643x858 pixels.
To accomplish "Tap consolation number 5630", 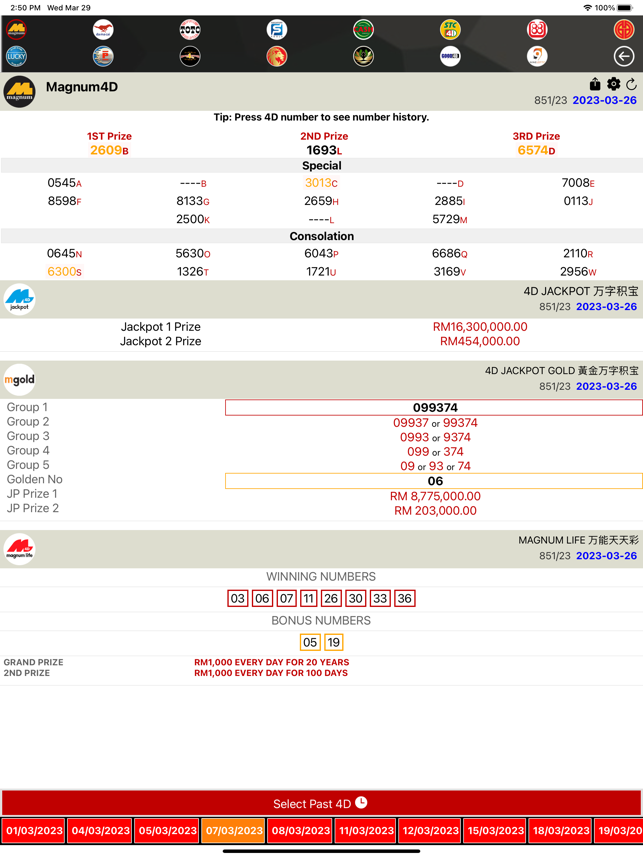I will 193,253.
